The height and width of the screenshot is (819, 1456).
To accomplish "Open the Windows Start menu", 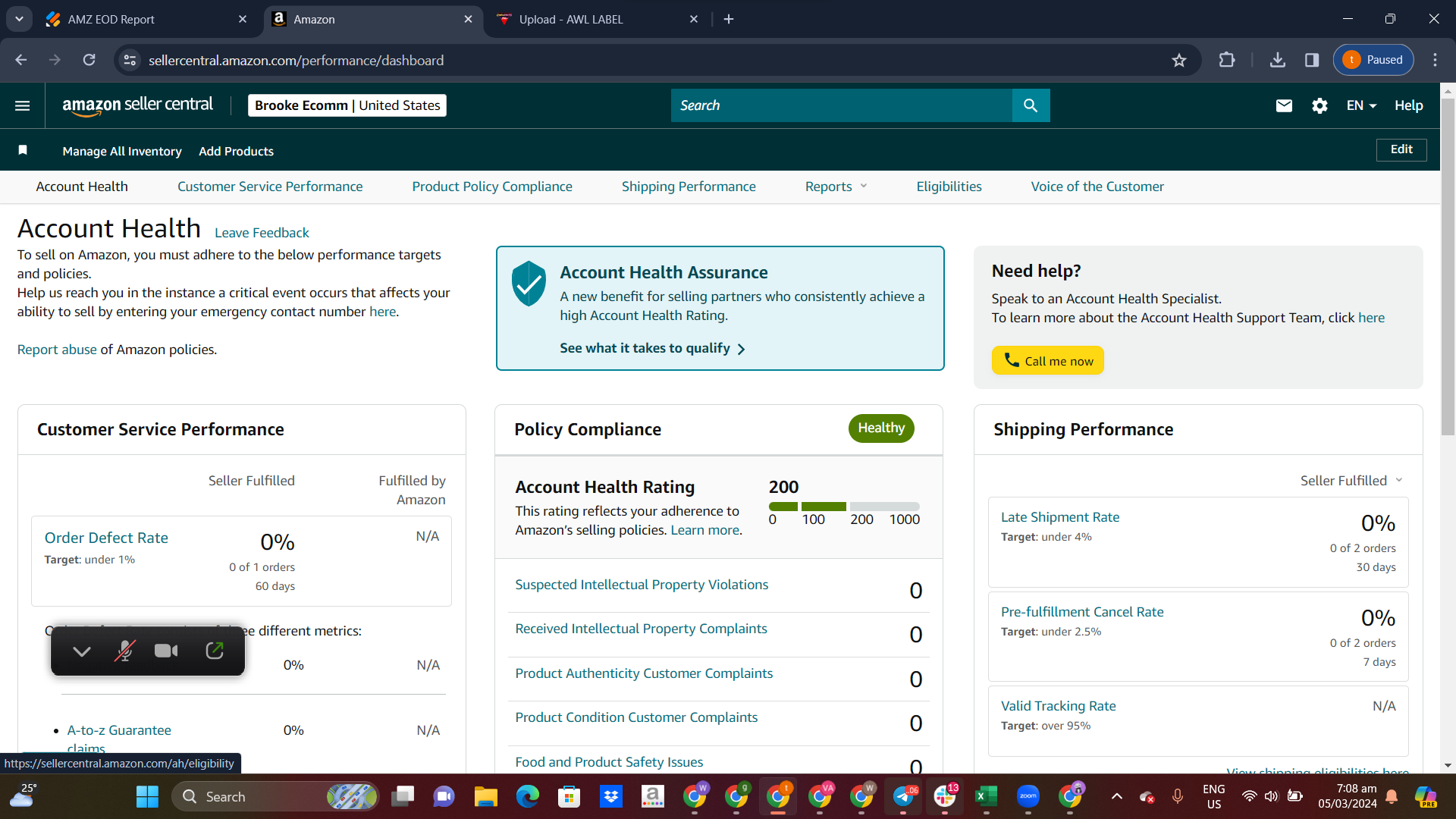I will pyautogui.click(x=147, y=796).
